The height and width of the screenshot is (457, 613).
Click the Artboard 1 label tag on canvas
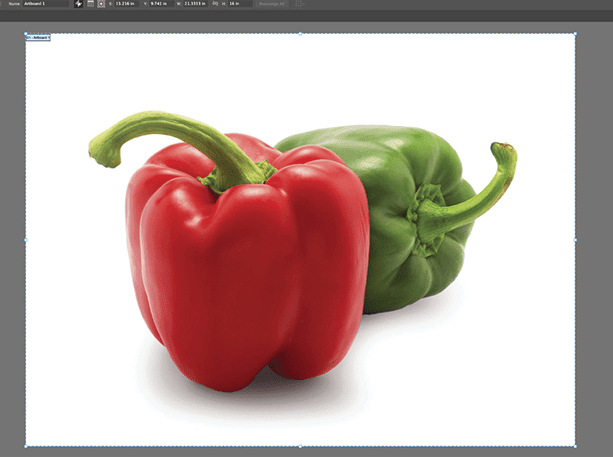(38, 38)
